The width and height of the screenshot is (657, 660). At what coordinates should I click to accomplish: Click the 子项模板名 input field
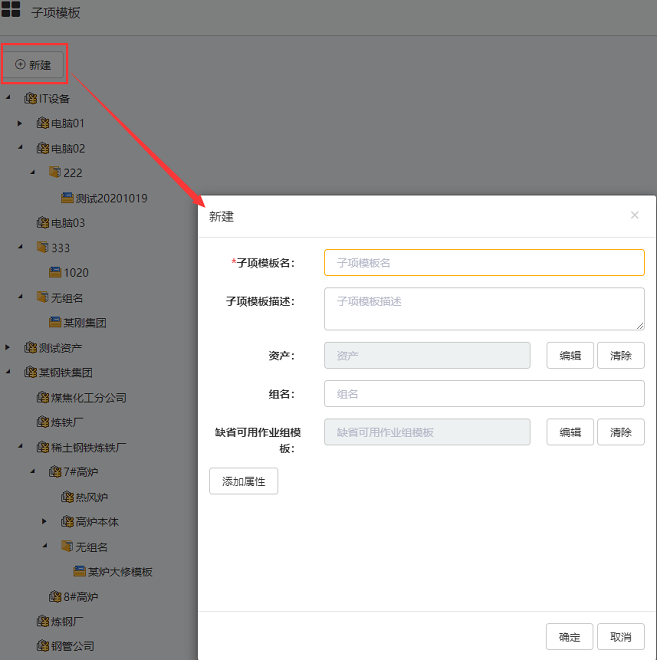pos(484,262)
